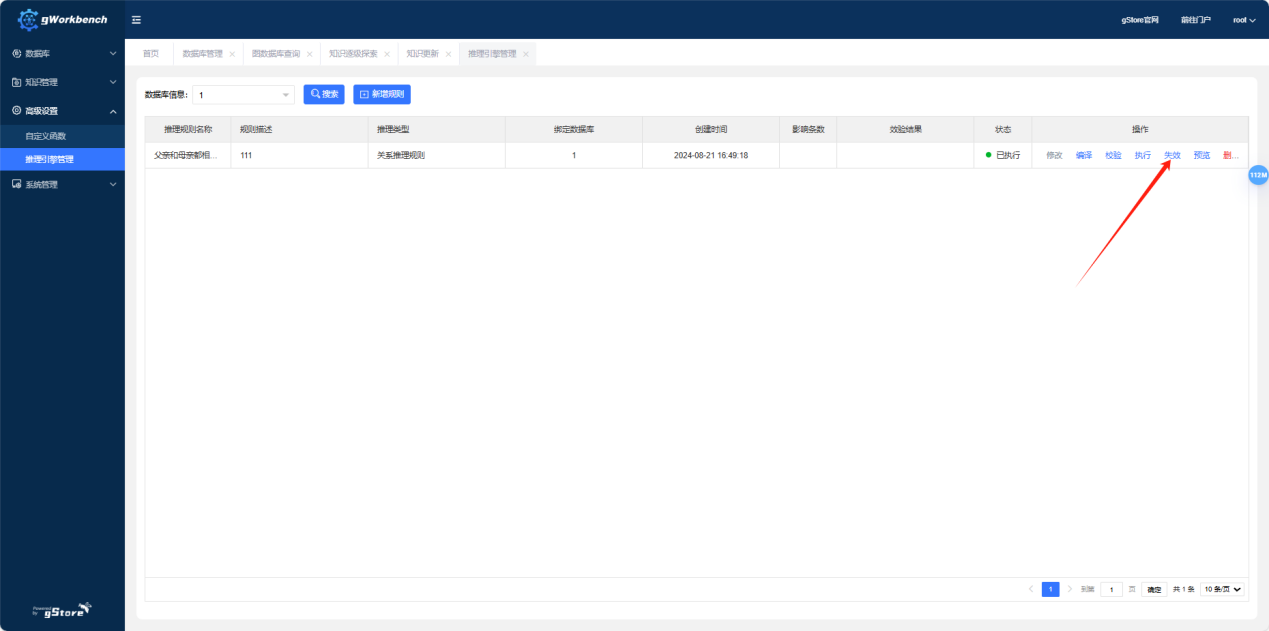Go to previous page arrow
1269x631 pixels.
pyautogui.click(x=1031, y=589)
